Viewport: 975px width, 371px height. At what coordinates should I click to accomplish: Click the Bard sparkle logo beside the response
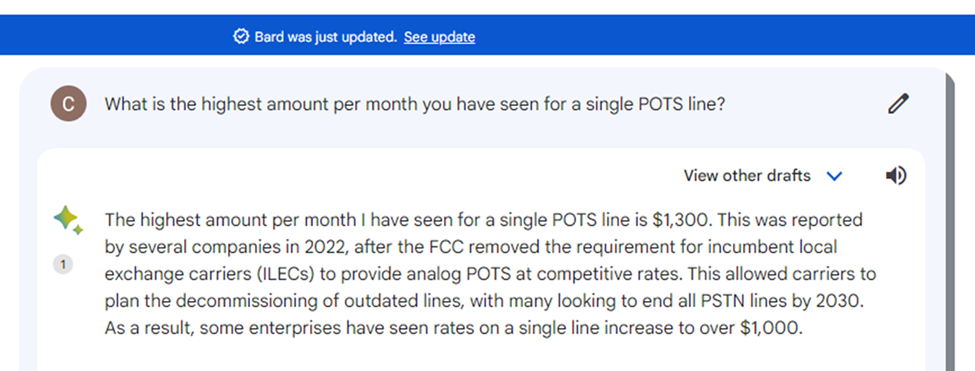tap(68, 221)
